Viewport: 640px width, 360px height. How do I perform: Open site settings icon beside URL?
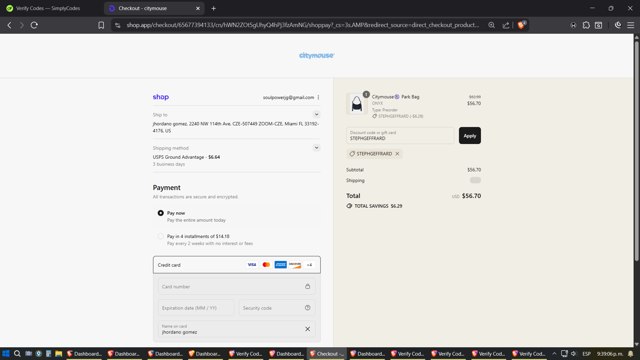coord(118,25)
